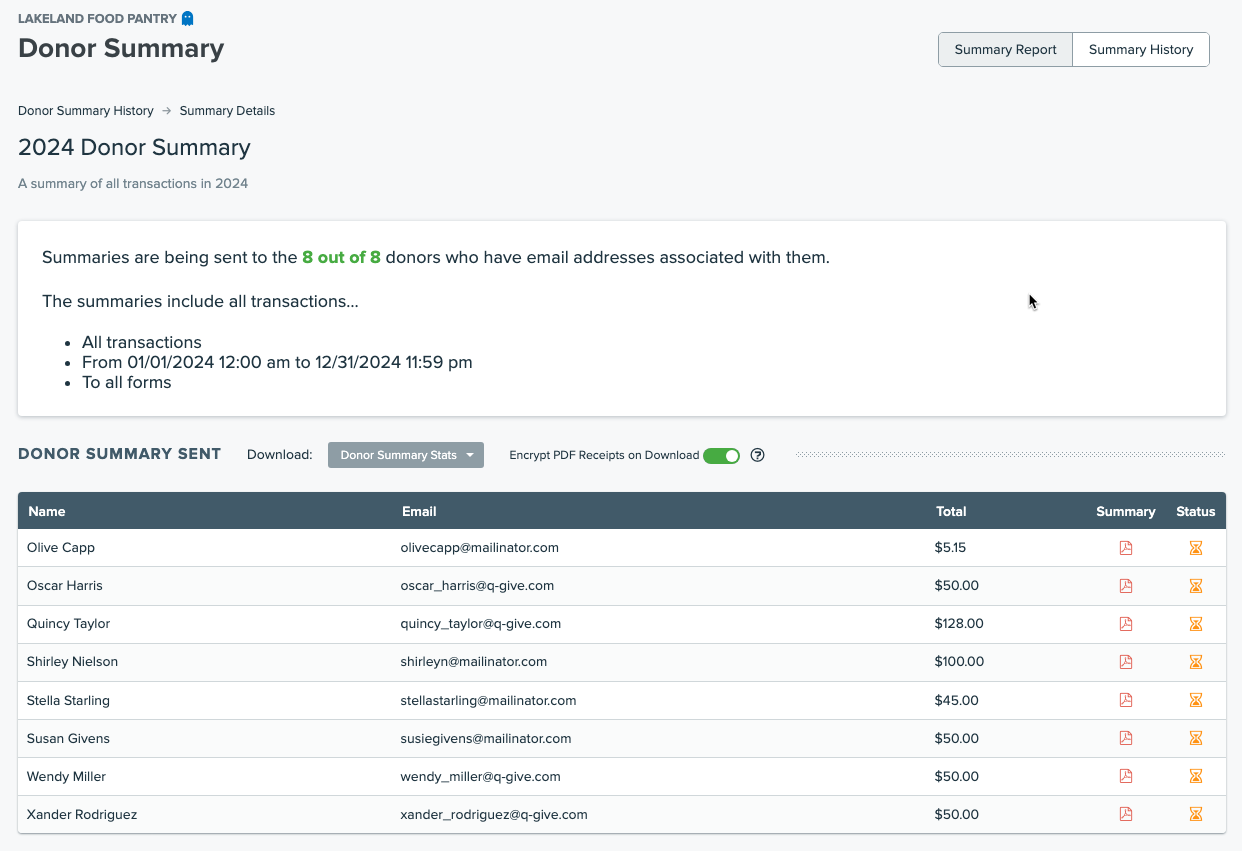Click the $45.00 total amount
The width and height of the screenshot is (1242, 851).
tap(956, 700)
